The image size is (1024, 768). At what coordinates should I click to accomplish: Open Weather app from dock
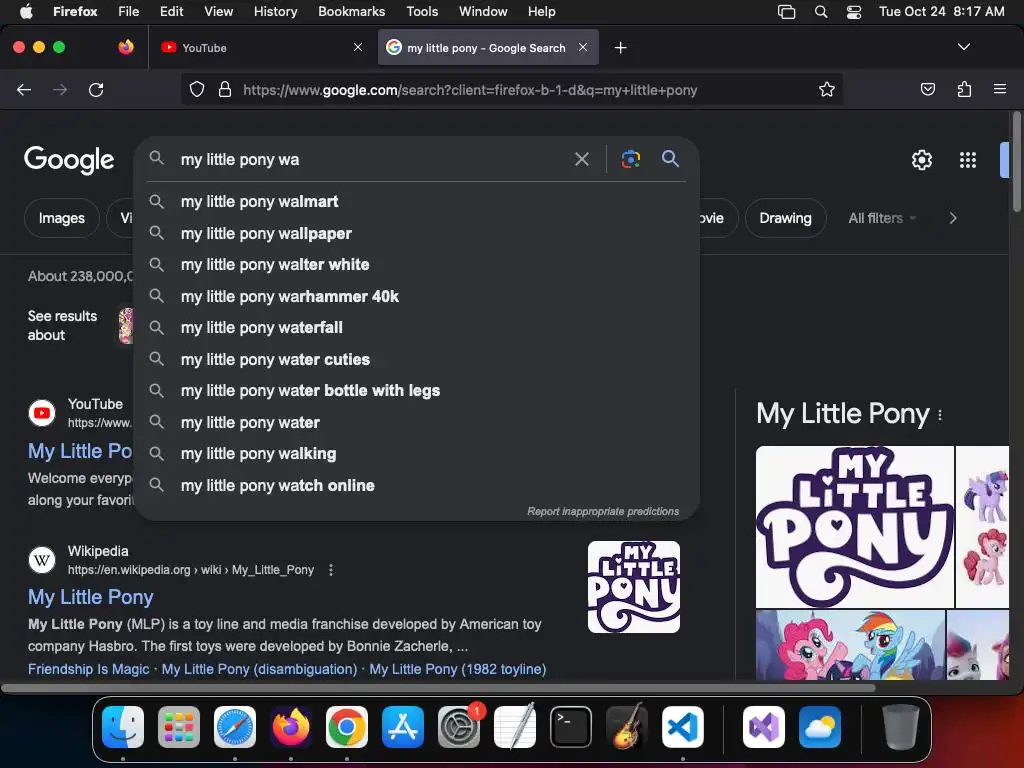point(820,727)
